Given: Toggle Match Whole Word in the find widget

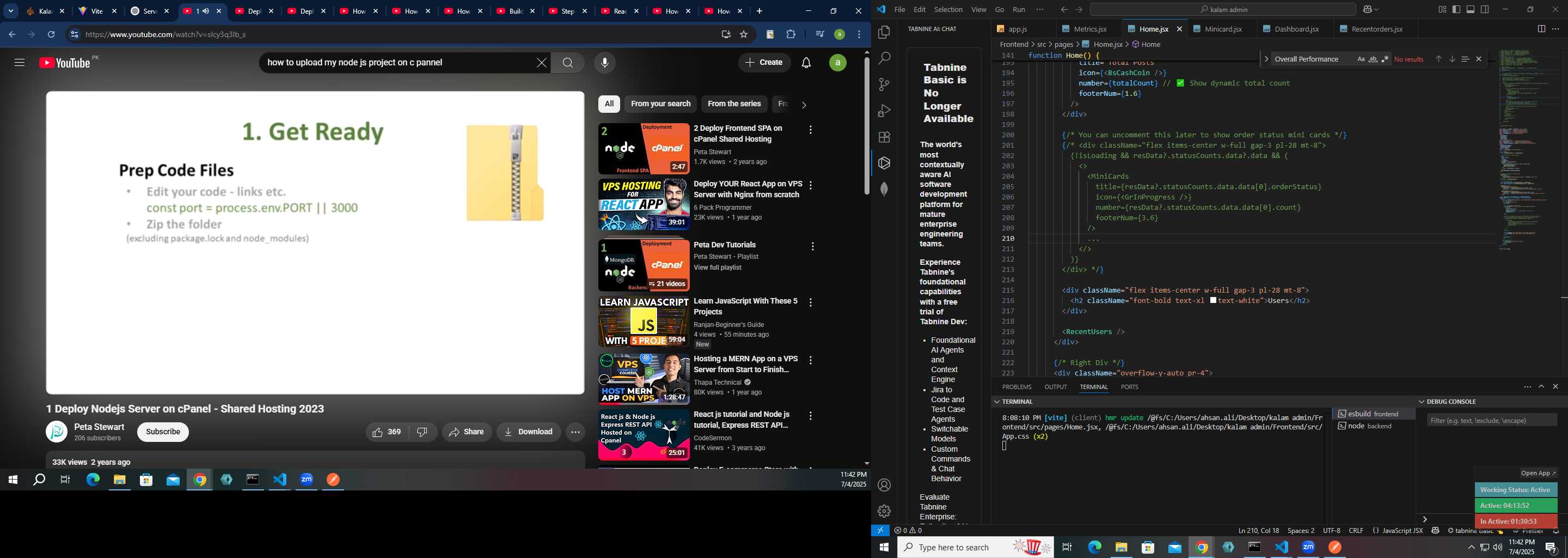Looking at the screenshot, I should (x=1373, y=59).
